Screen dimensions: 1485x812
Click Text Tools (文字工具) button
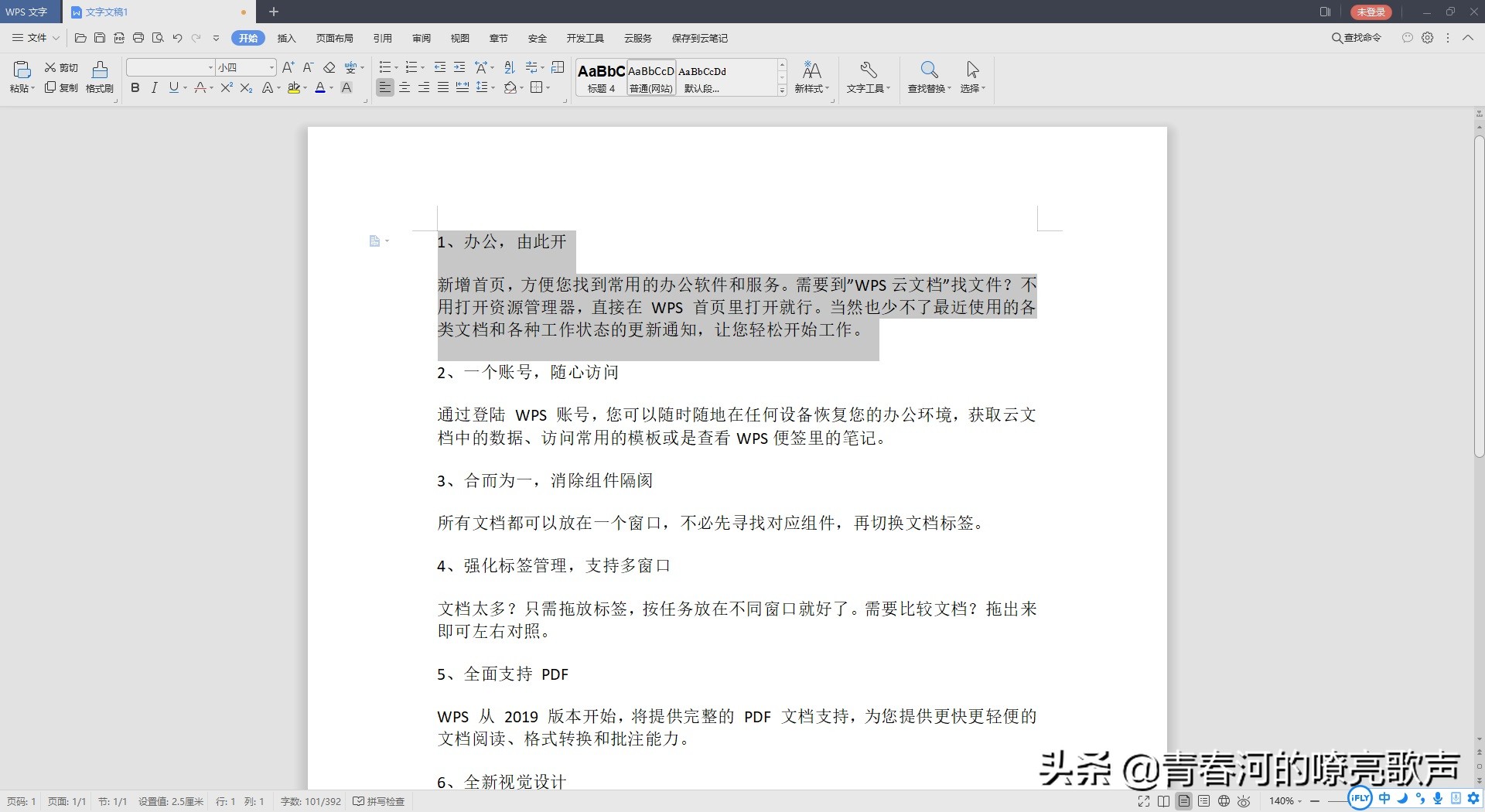point(868,77)
